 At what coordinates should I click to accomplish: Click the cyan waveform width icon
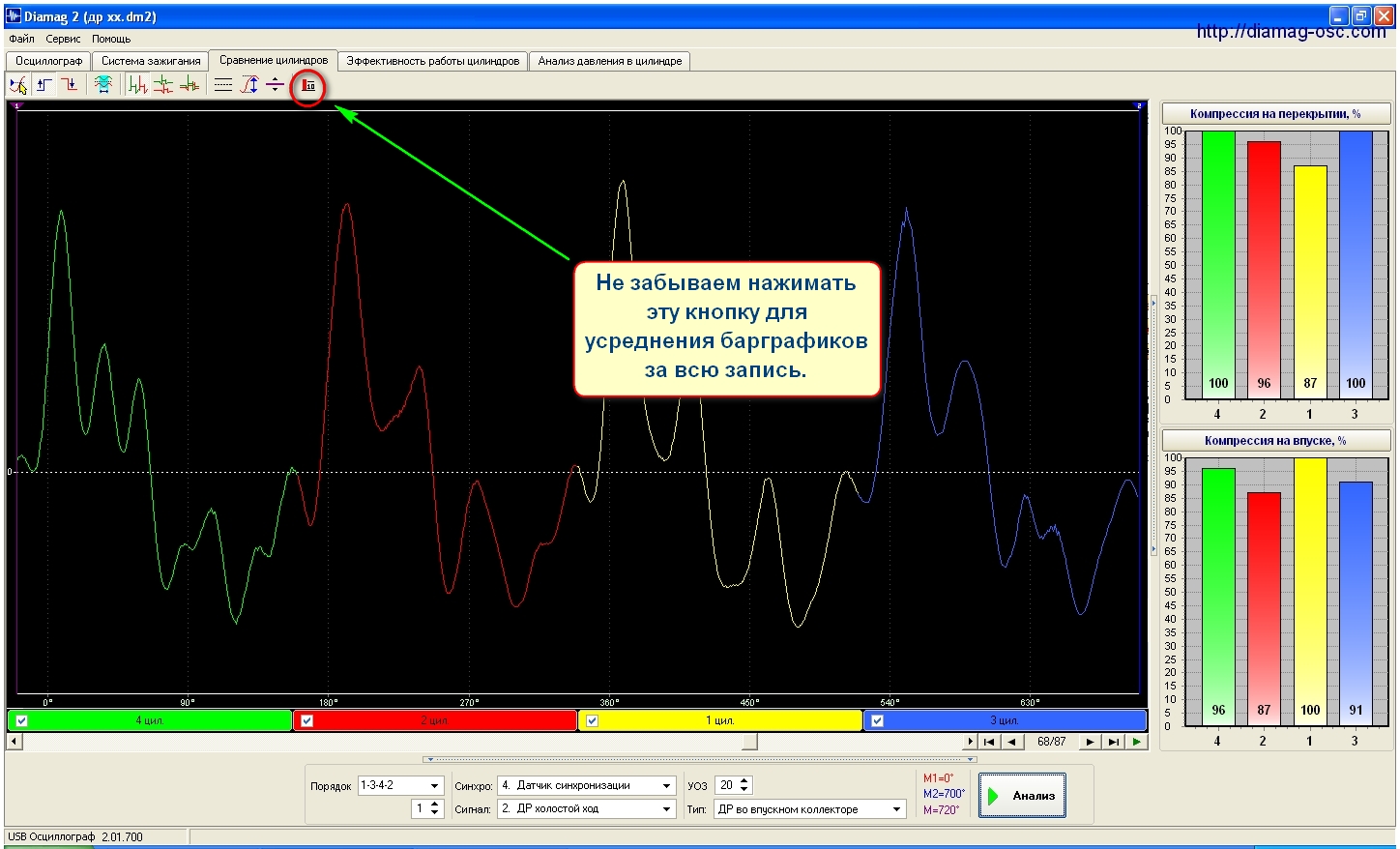[x=103, y=85]
